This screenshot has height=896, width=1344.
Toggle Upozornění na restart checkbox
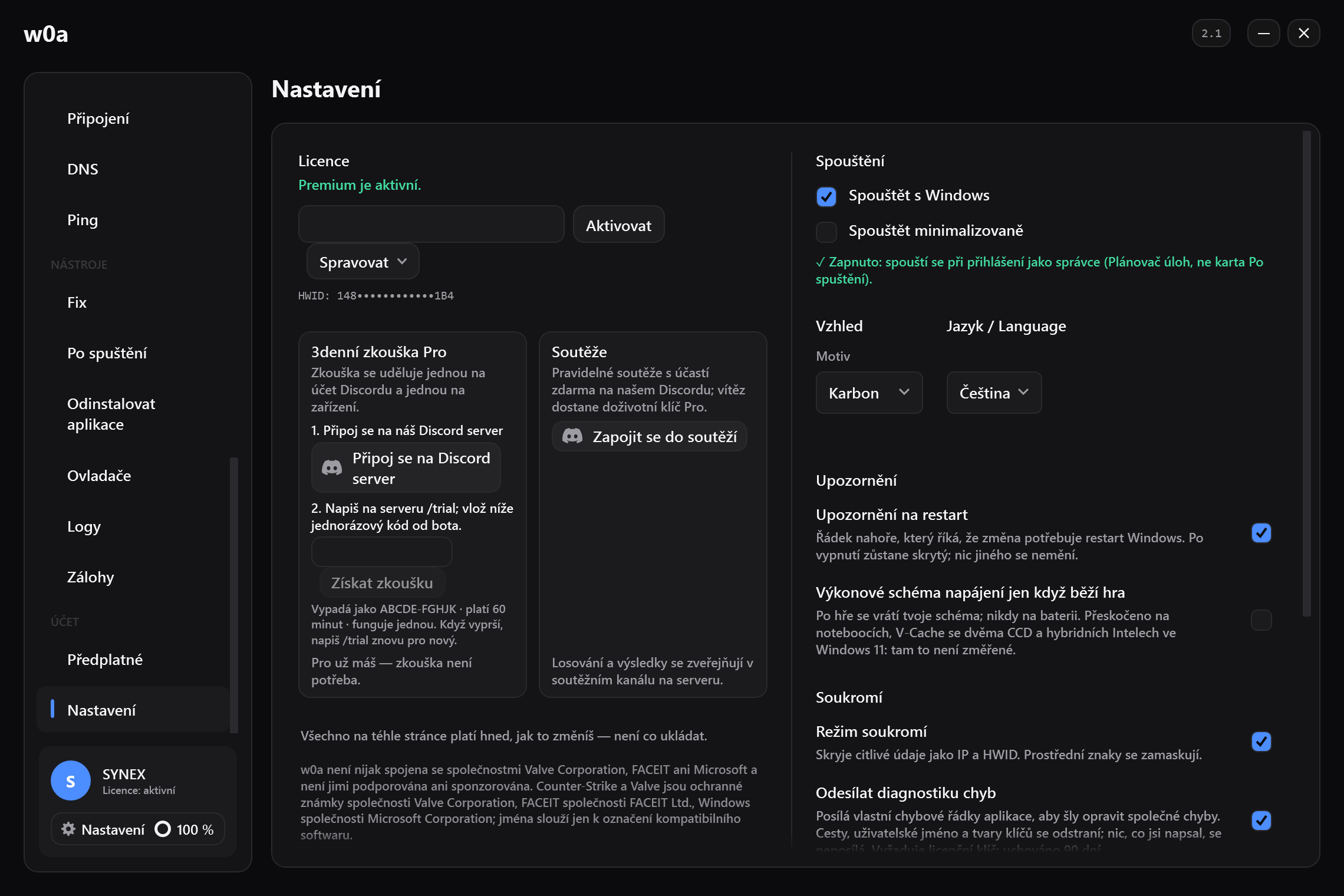point(1261,533)
